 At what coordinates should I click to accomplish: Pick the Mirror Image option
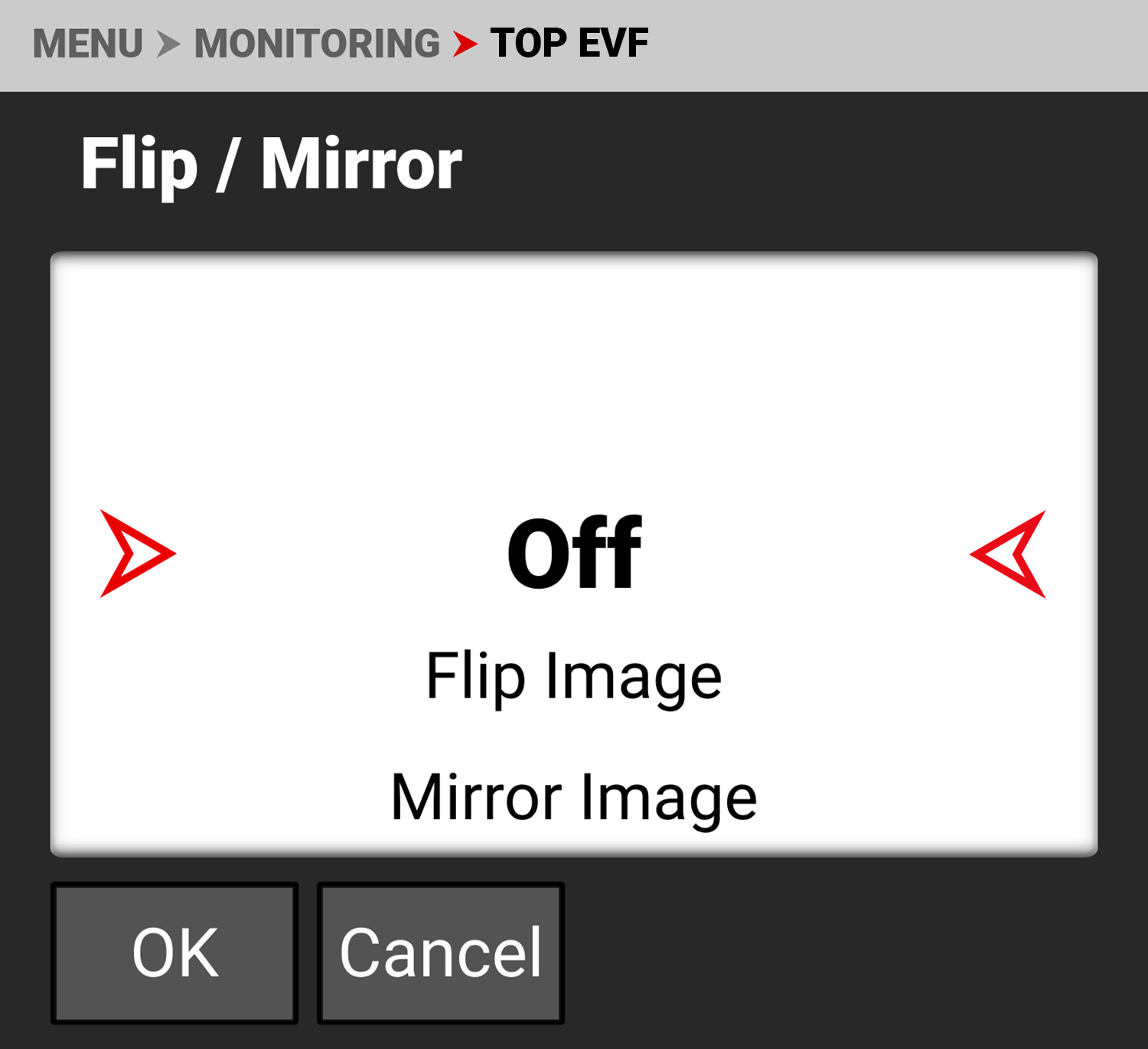[574, 797]
